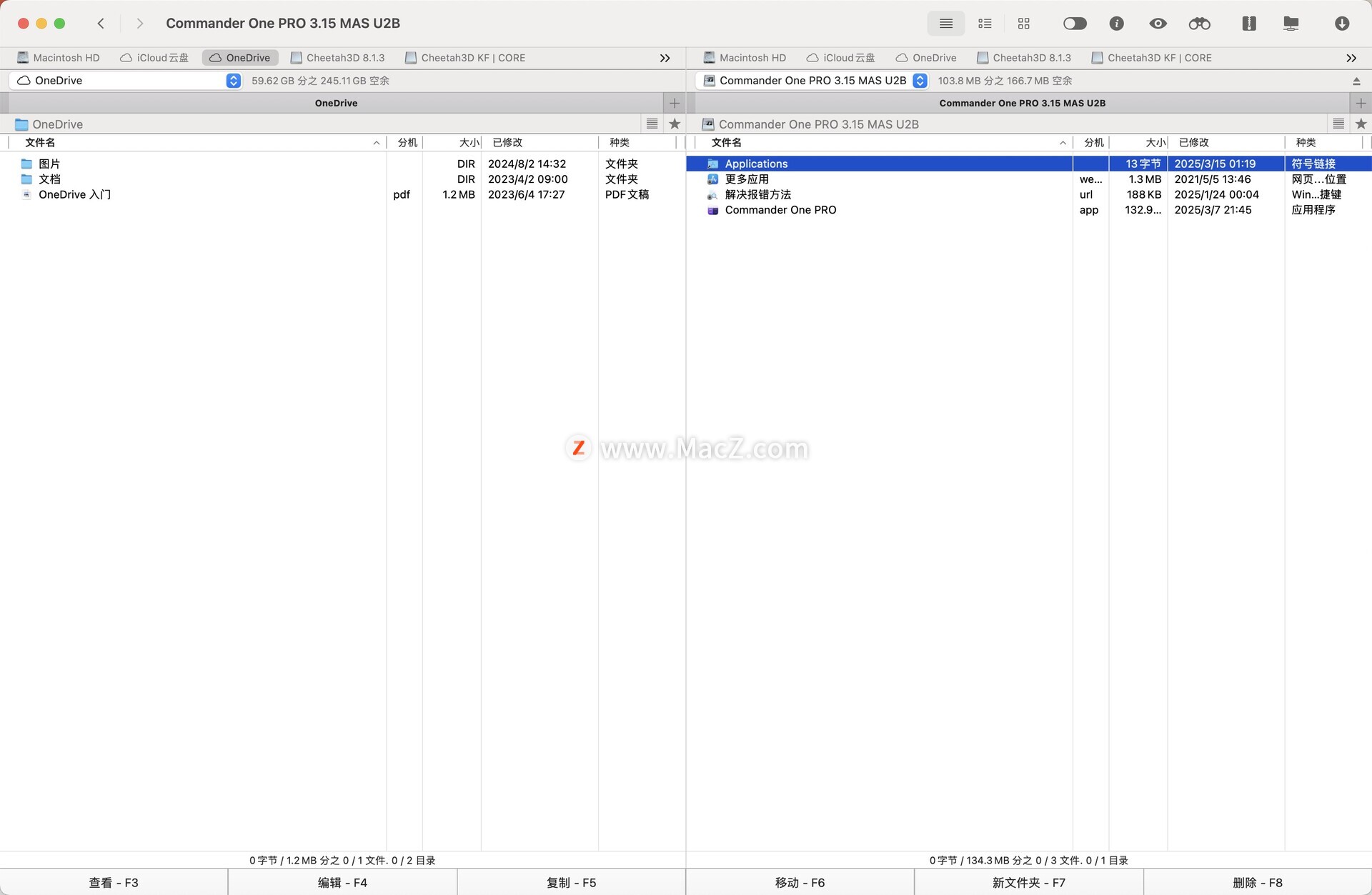Click the archive compress icon
This screenshot has width=1372, height=895.
point(1248,24)
